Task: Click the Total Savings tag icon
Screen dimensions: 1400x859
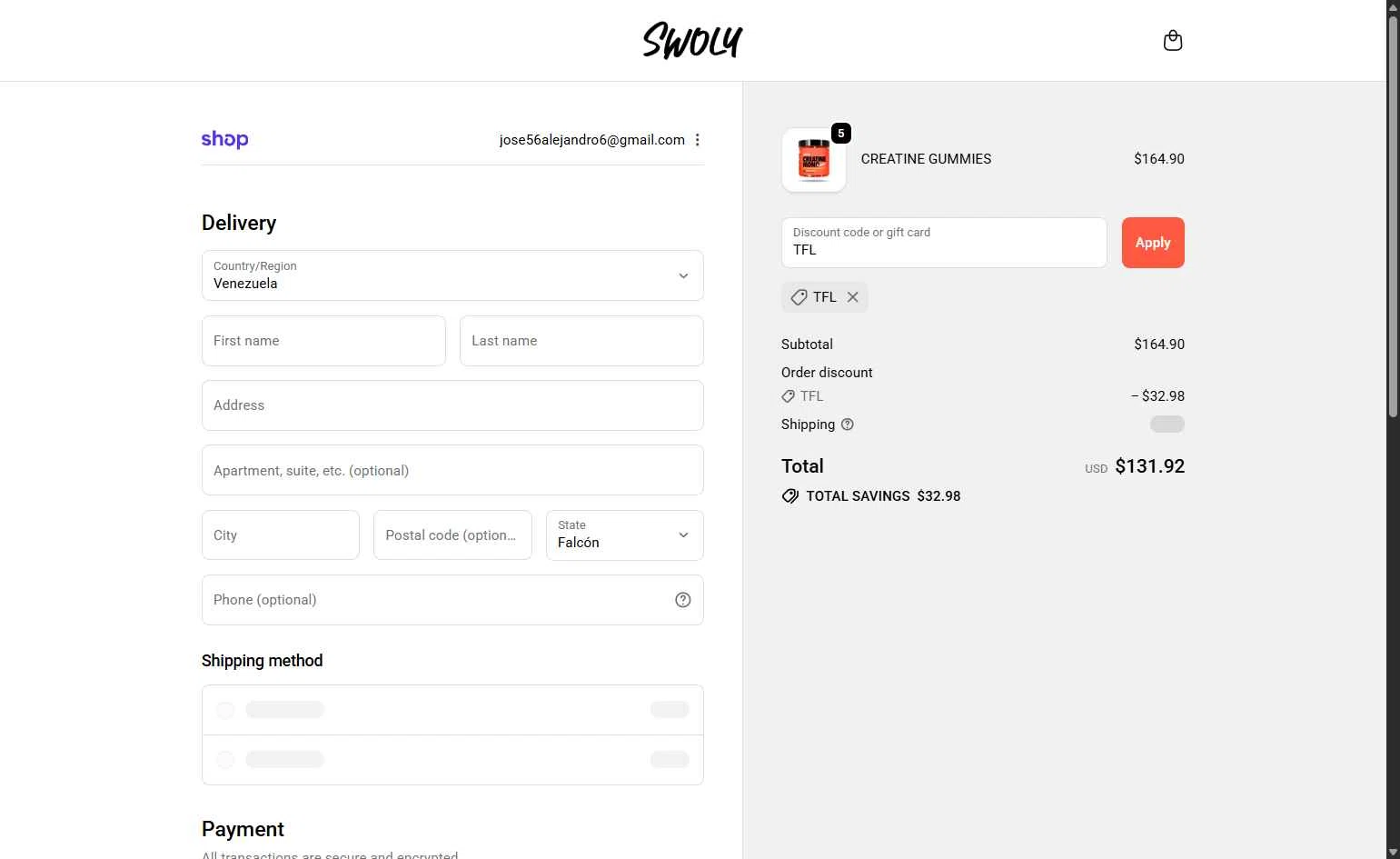Action: click(x=790, y=496)
